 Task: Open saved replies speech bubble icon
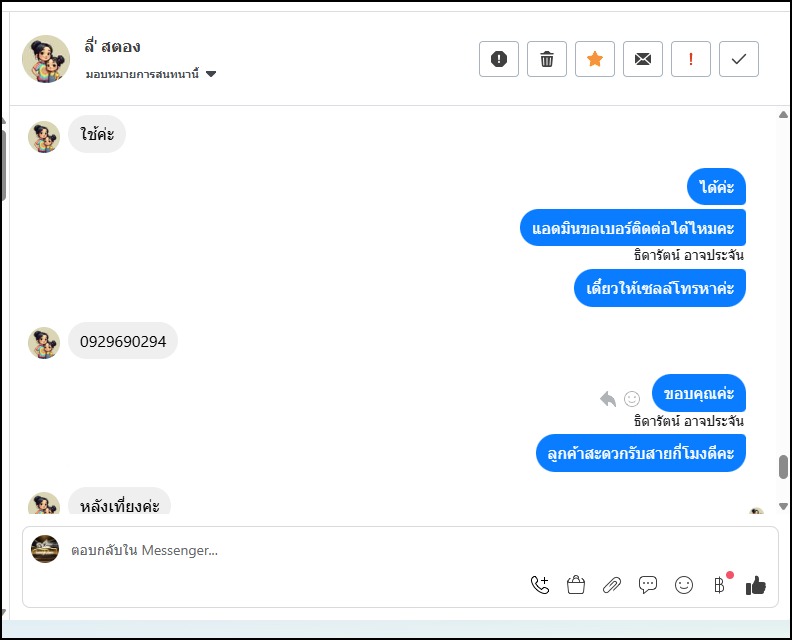tap(648, 585)
